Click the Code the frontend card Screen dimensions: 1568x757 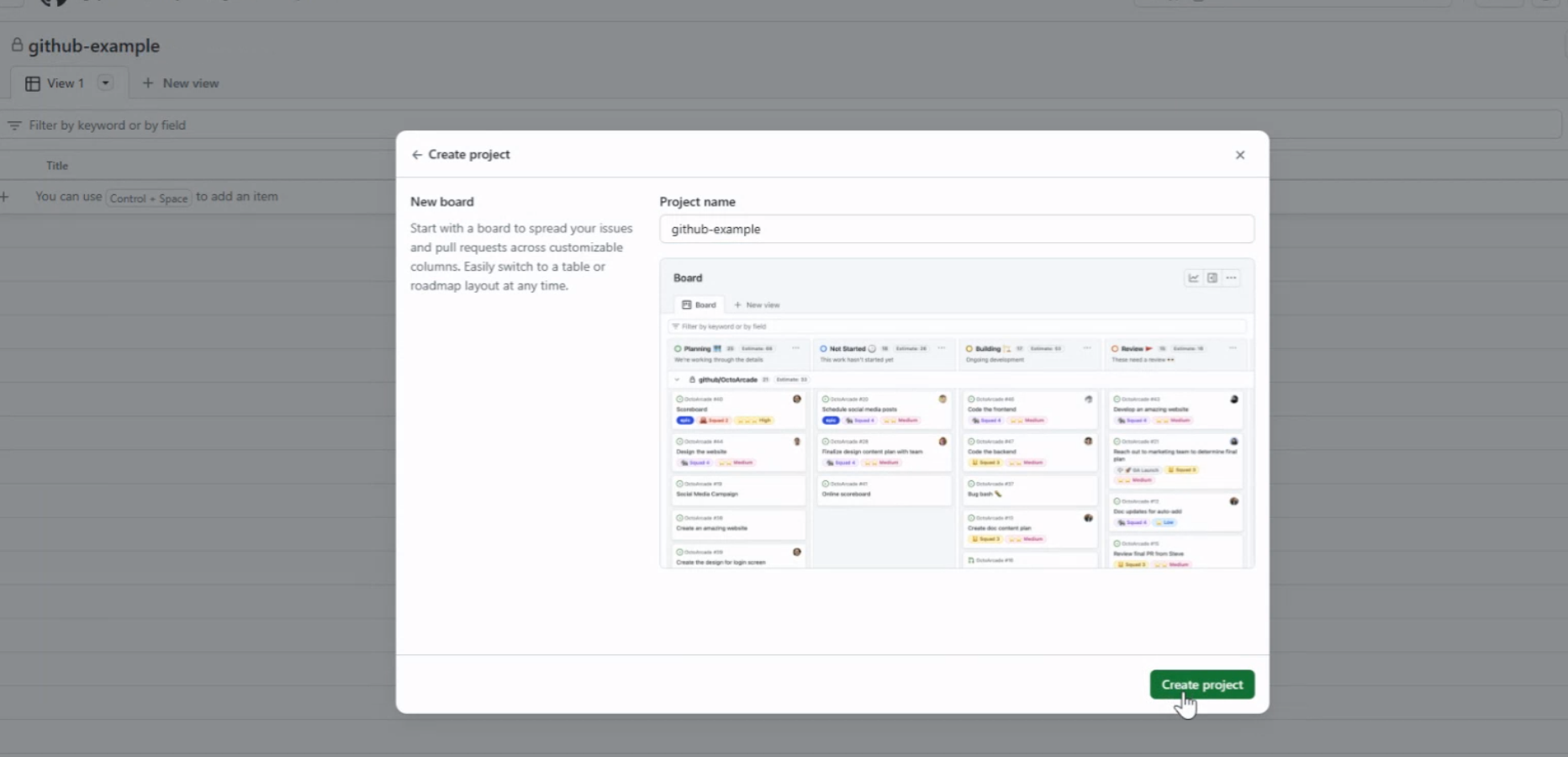point(1030,410)
